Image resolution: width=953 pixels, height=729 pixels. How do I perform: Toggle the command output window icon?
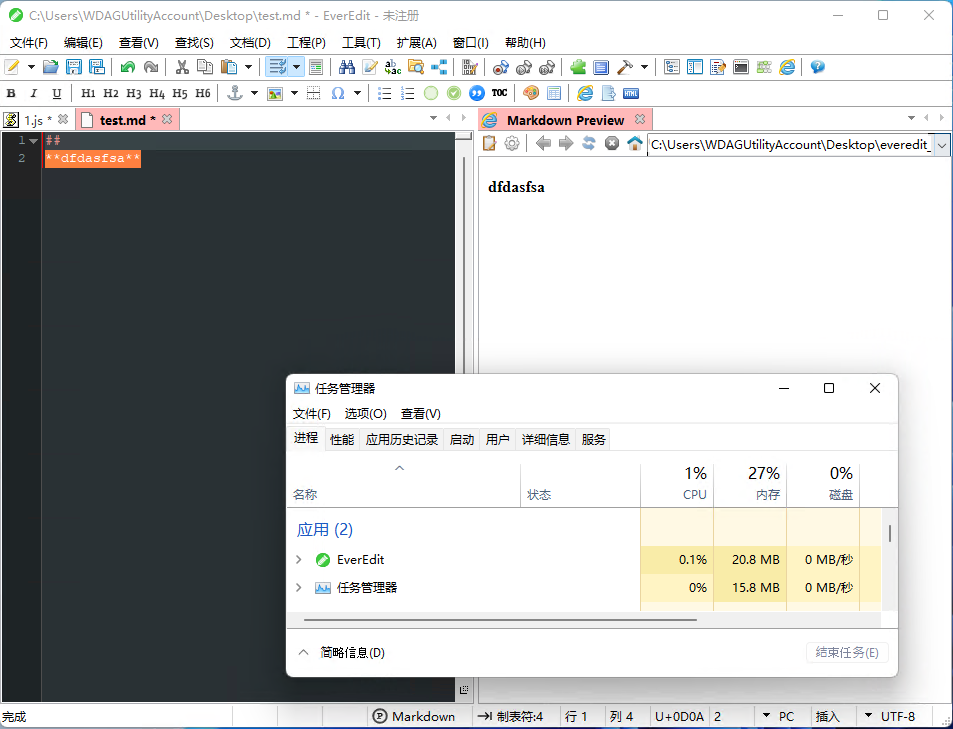tap(741, 67)
